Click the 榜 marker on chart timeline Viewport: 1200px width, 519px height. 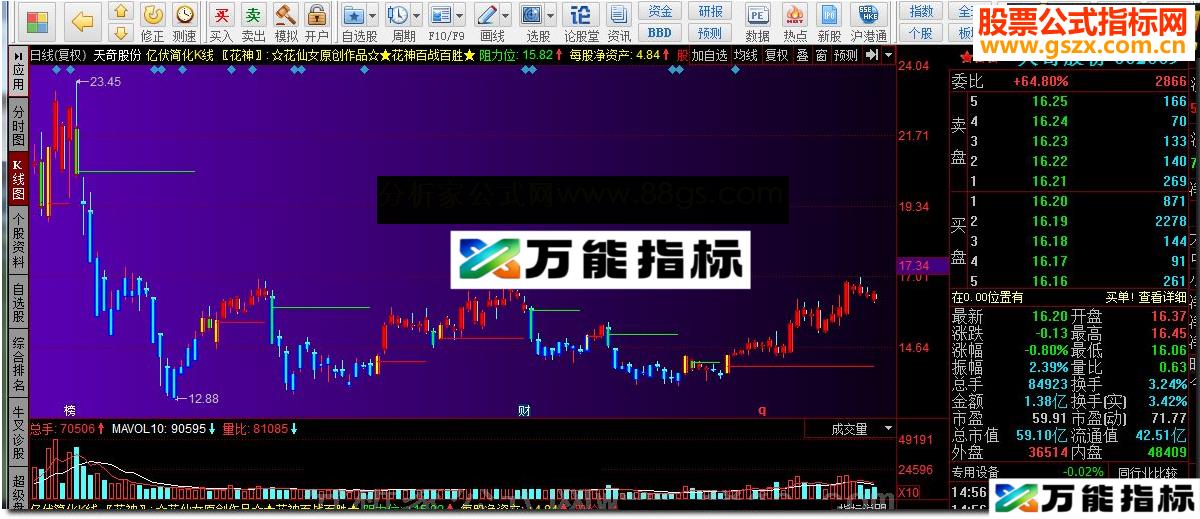click(x=70, y=411)
